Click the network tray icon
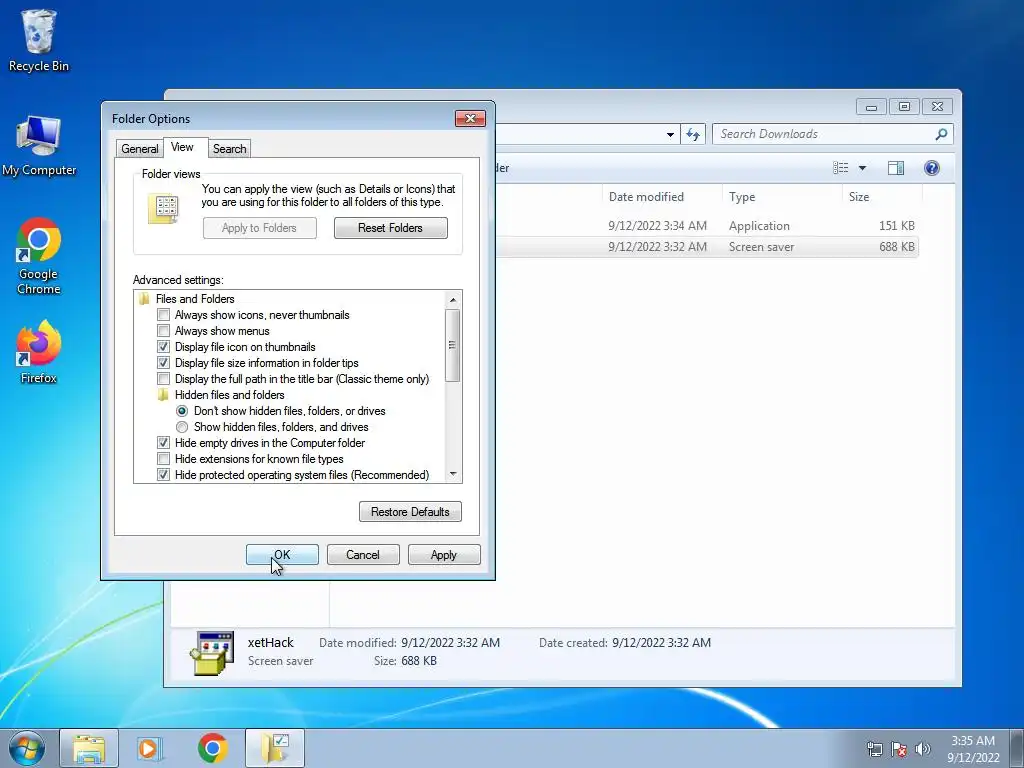 click(874, 749)
